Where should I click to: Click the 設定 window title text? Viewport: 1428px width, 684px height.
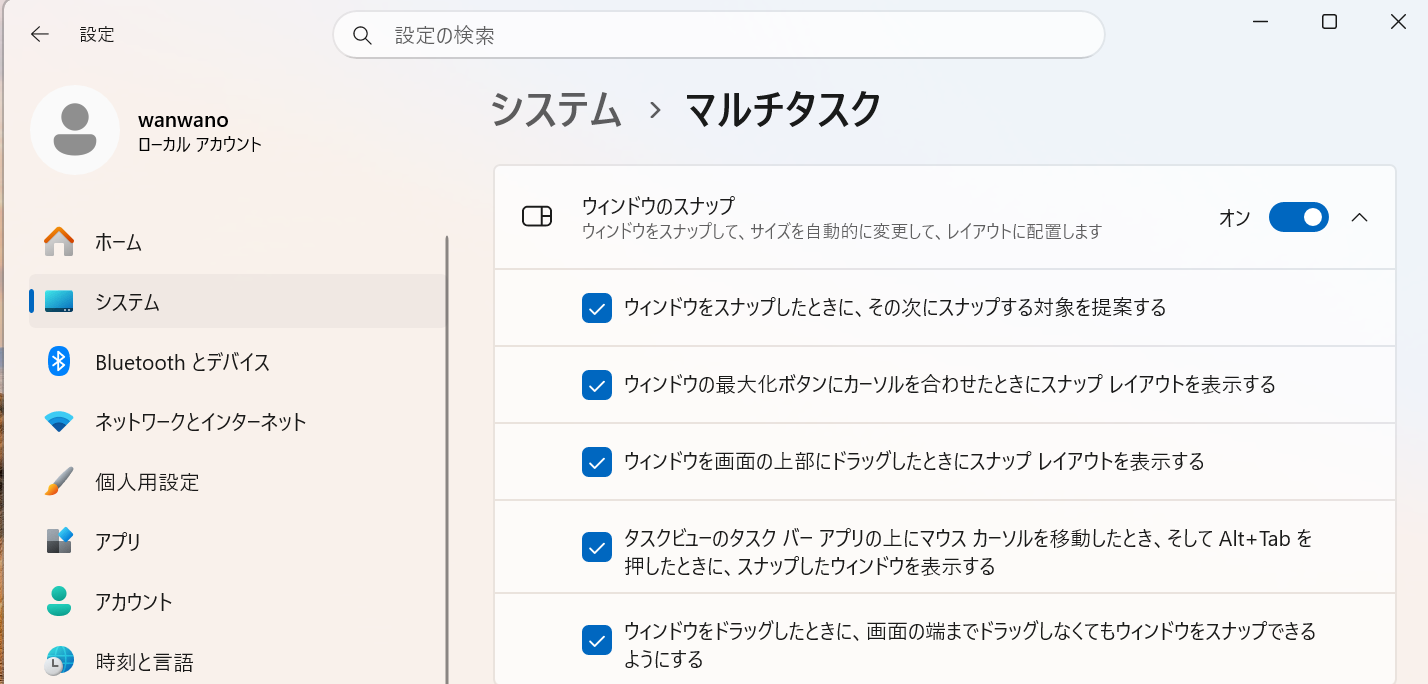[x=97, y=34]
